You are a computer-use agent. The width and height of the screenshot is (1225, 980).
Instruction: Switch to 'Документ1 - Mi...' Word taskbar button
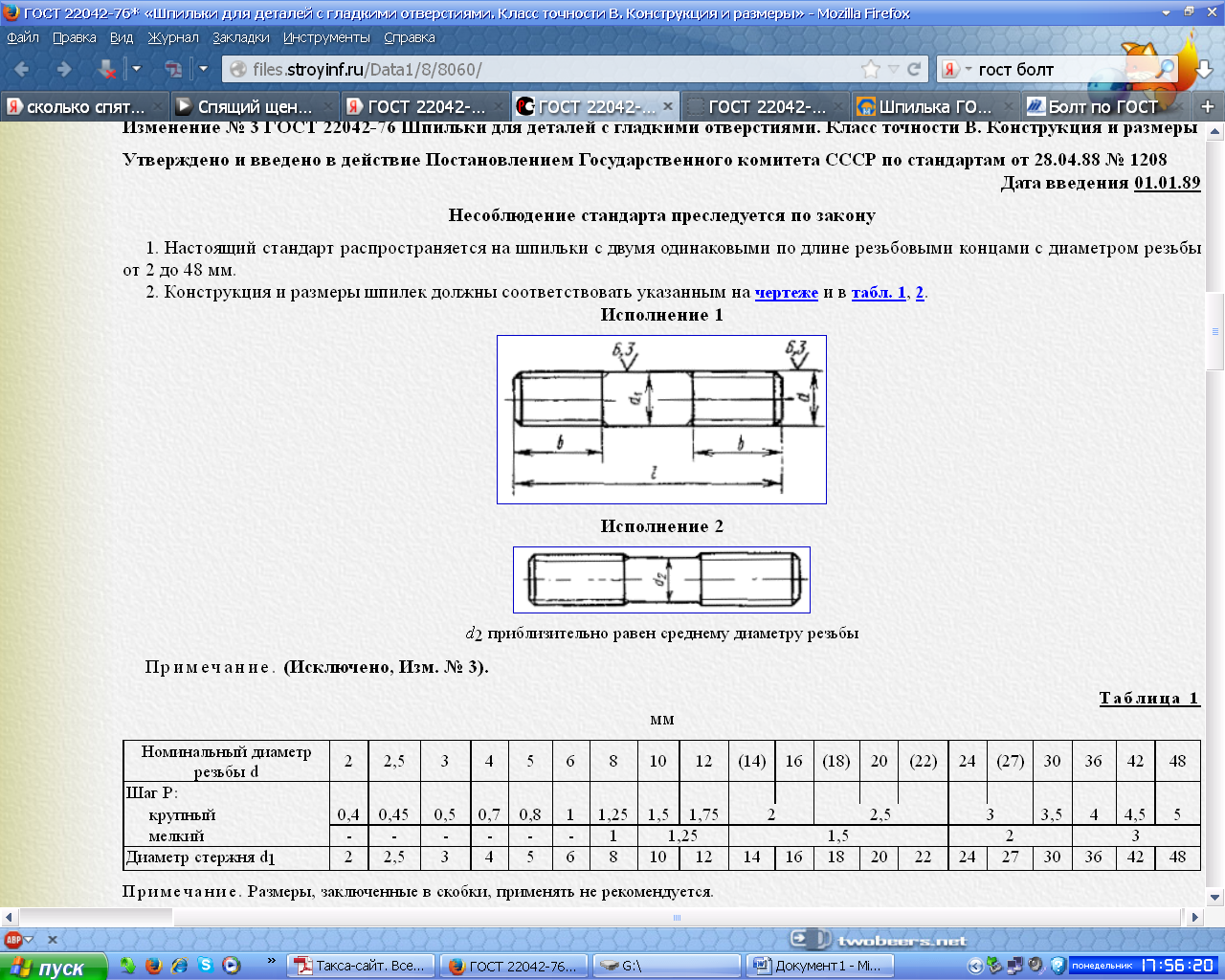click(818, 966)
